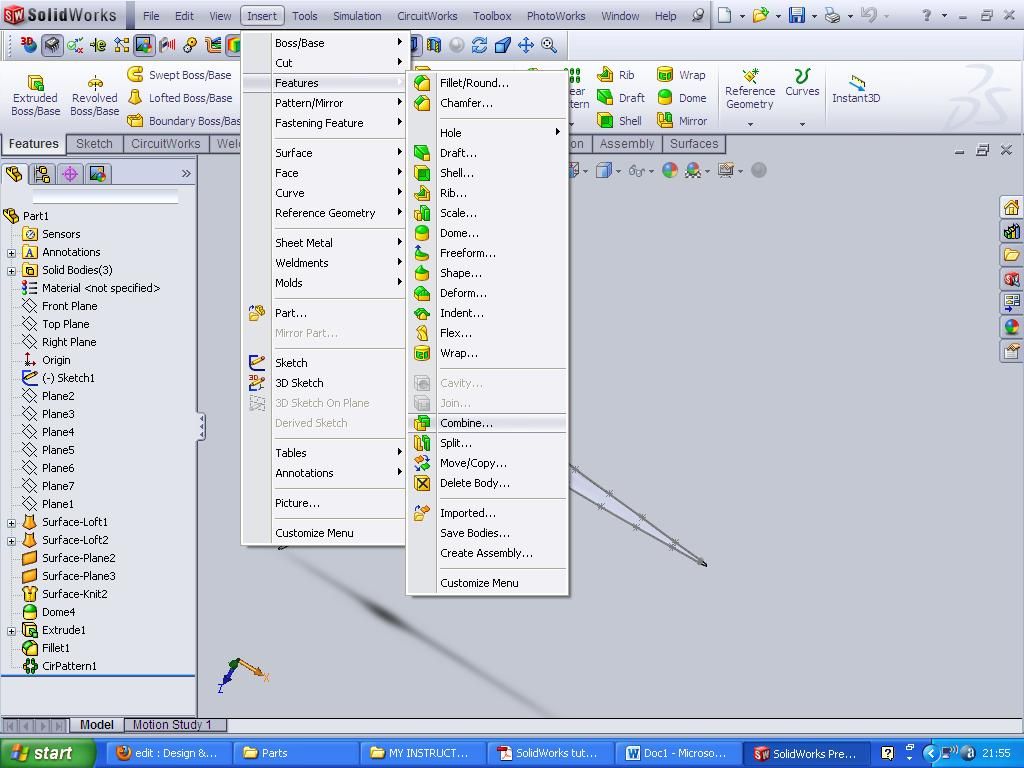The image size is (1024, 768).
Task: Switch to Motion Study 1 tab
Action: (x=172, y=725)
